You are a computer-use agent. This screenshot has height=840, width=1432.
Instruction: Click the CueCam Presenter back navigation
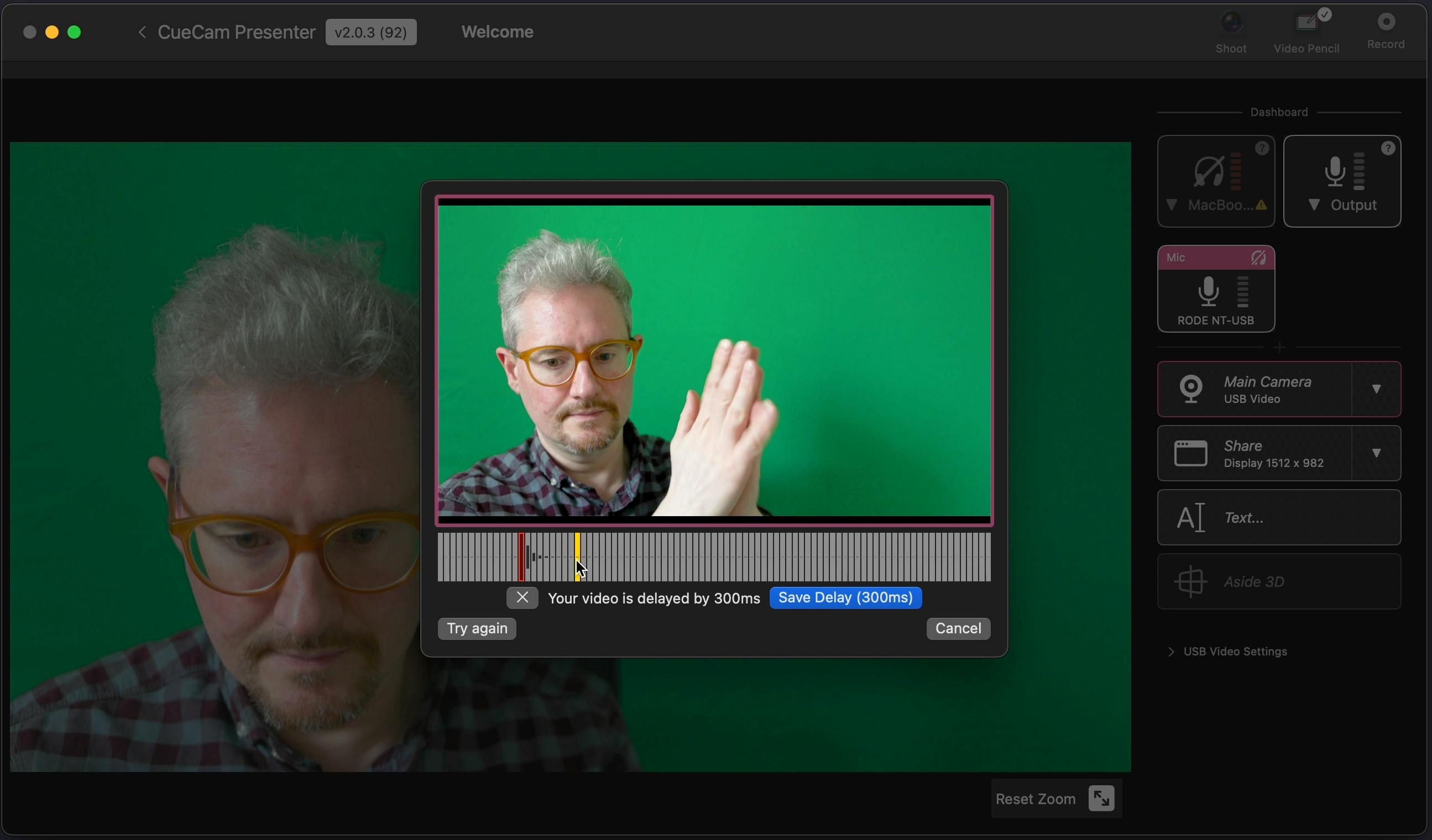pyautogui.click(x=141, y=31)
